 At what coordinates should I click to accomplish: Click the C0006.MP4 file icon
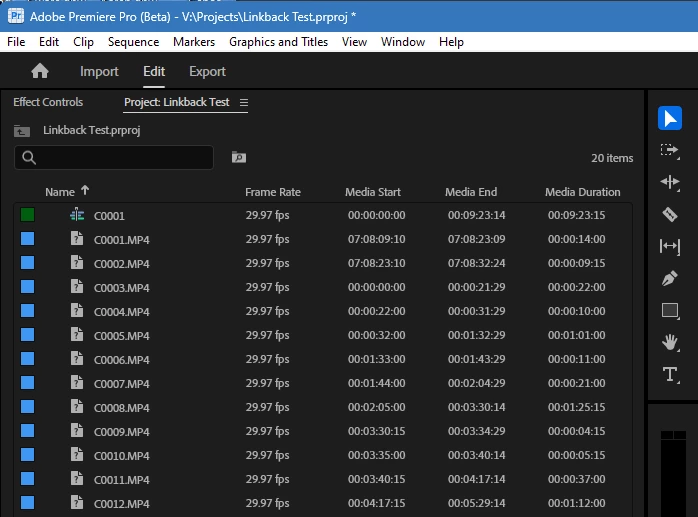[x=77, y=359]
